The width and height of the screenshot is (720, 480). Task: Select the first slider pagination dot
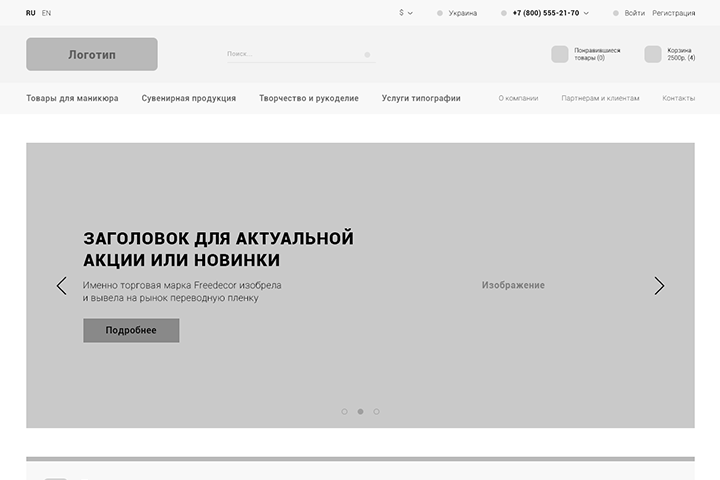pyautogui.click(x=344, y=412)
